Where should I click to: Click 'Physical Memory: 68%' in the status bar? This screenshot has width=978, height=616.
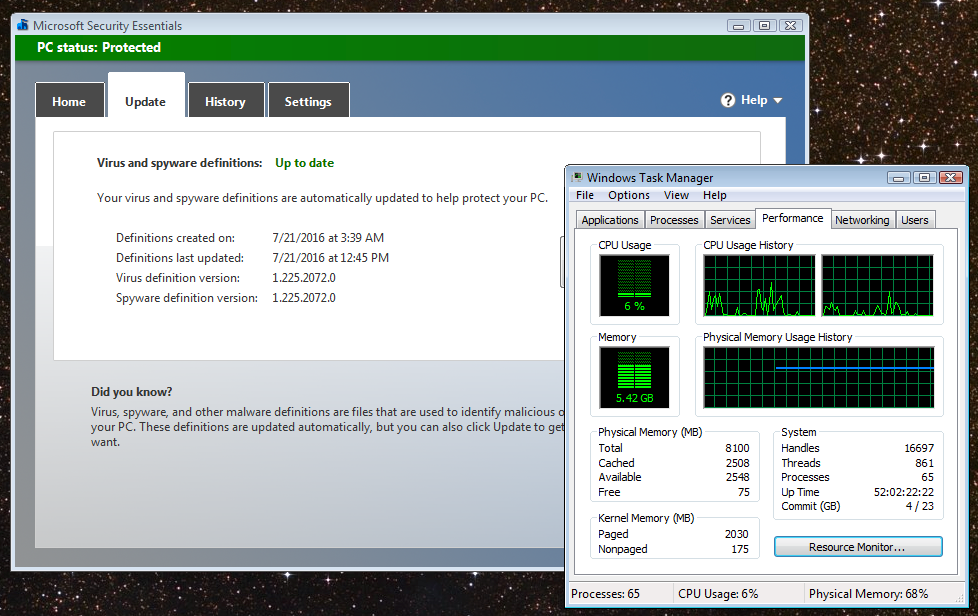tap(868, 594)
